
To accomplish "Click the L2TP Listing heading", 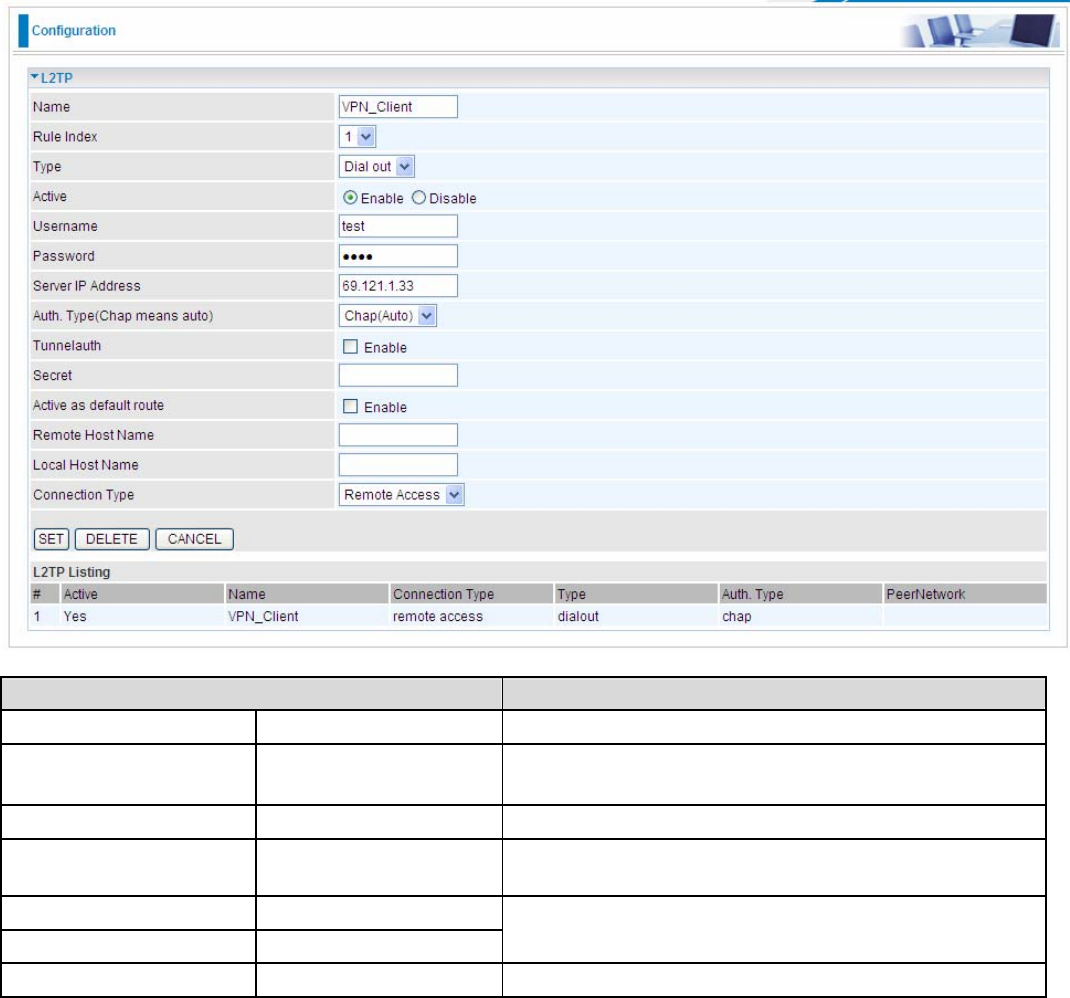I will 72,572.
